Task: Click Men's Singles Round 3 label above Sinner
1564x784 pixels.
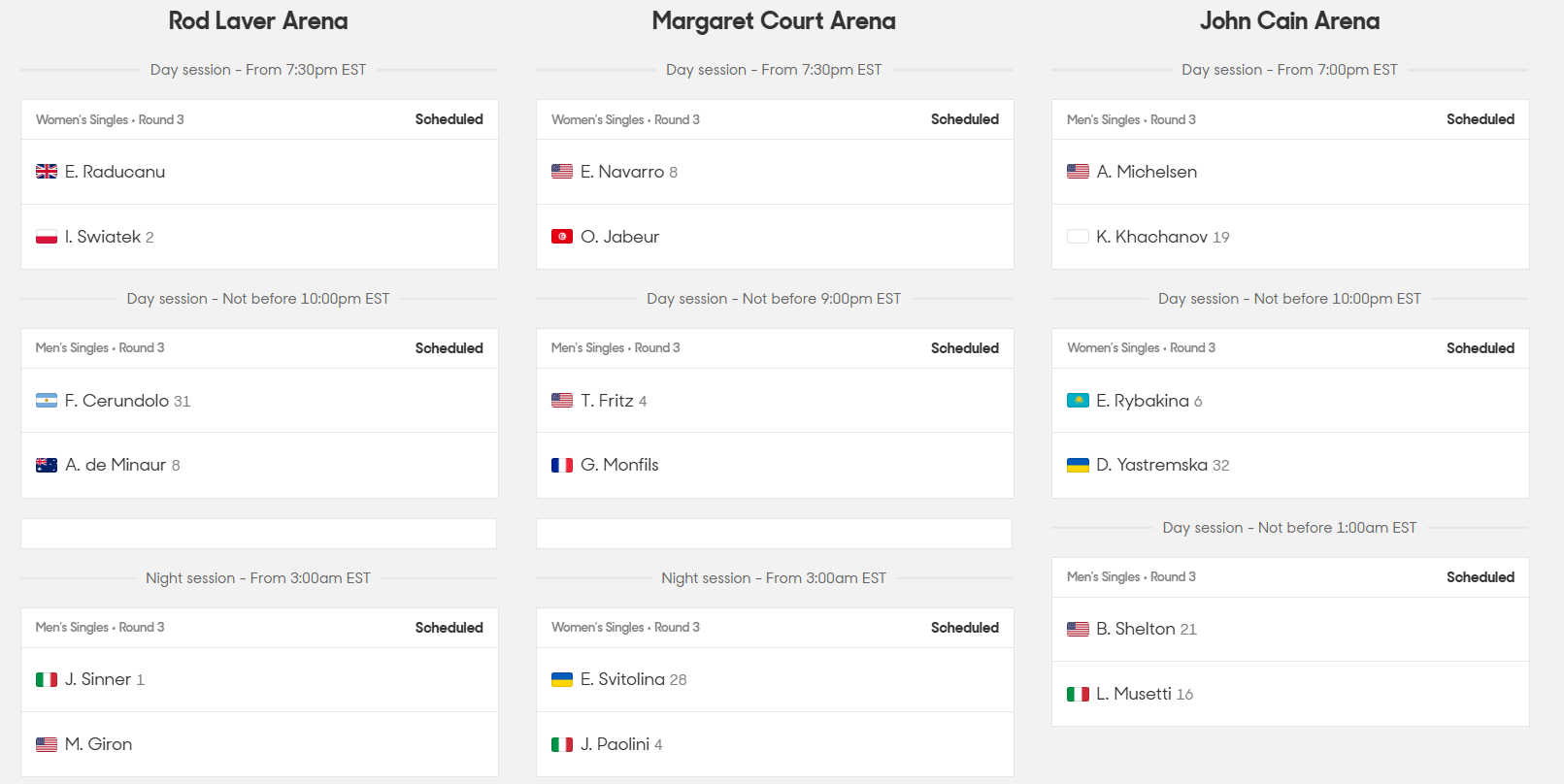Action: 100,628
